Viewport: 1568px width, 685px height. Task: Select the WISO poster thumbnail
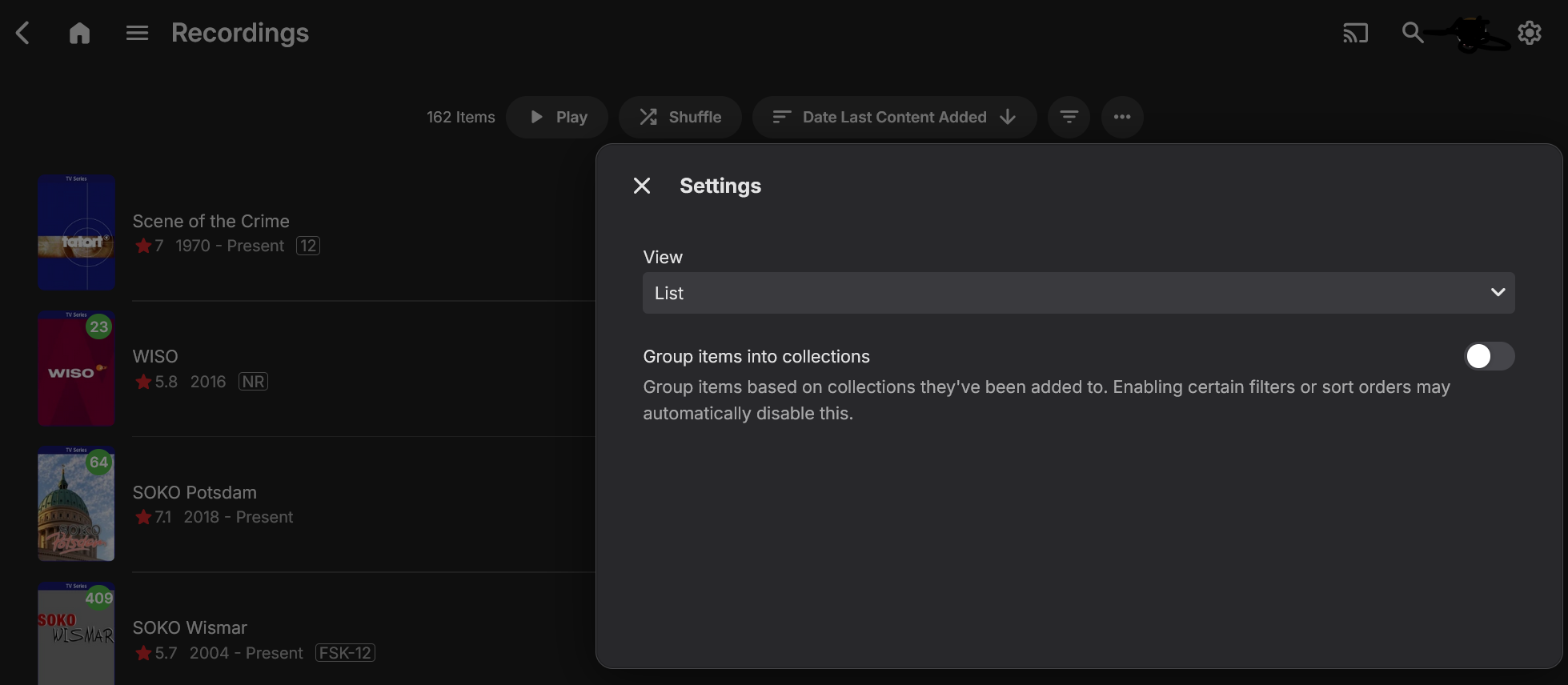tap(76, 368)
